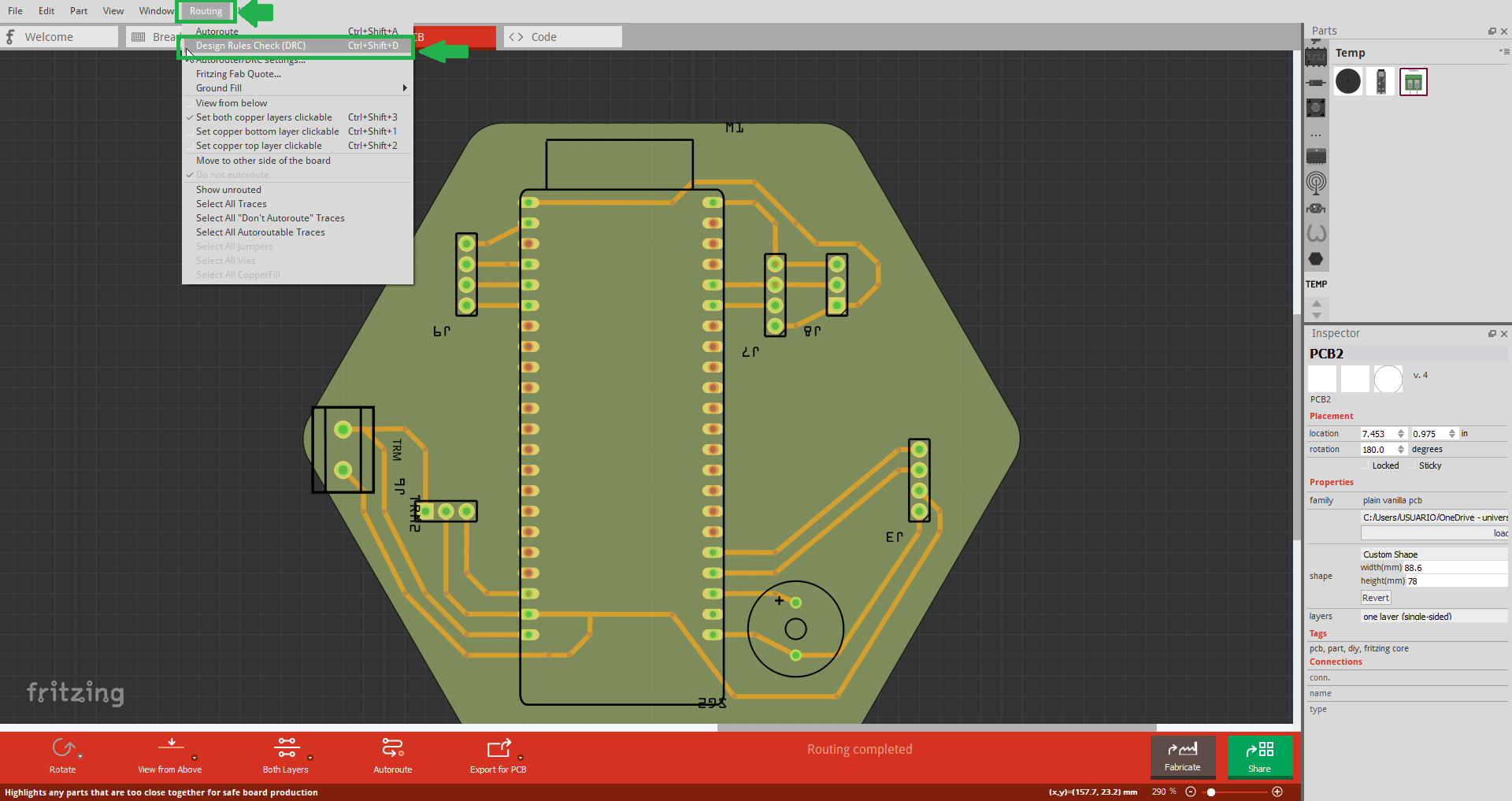Click the View from Above icon
This screenshot has width=1512, height=801.
[x=171, y=747]
